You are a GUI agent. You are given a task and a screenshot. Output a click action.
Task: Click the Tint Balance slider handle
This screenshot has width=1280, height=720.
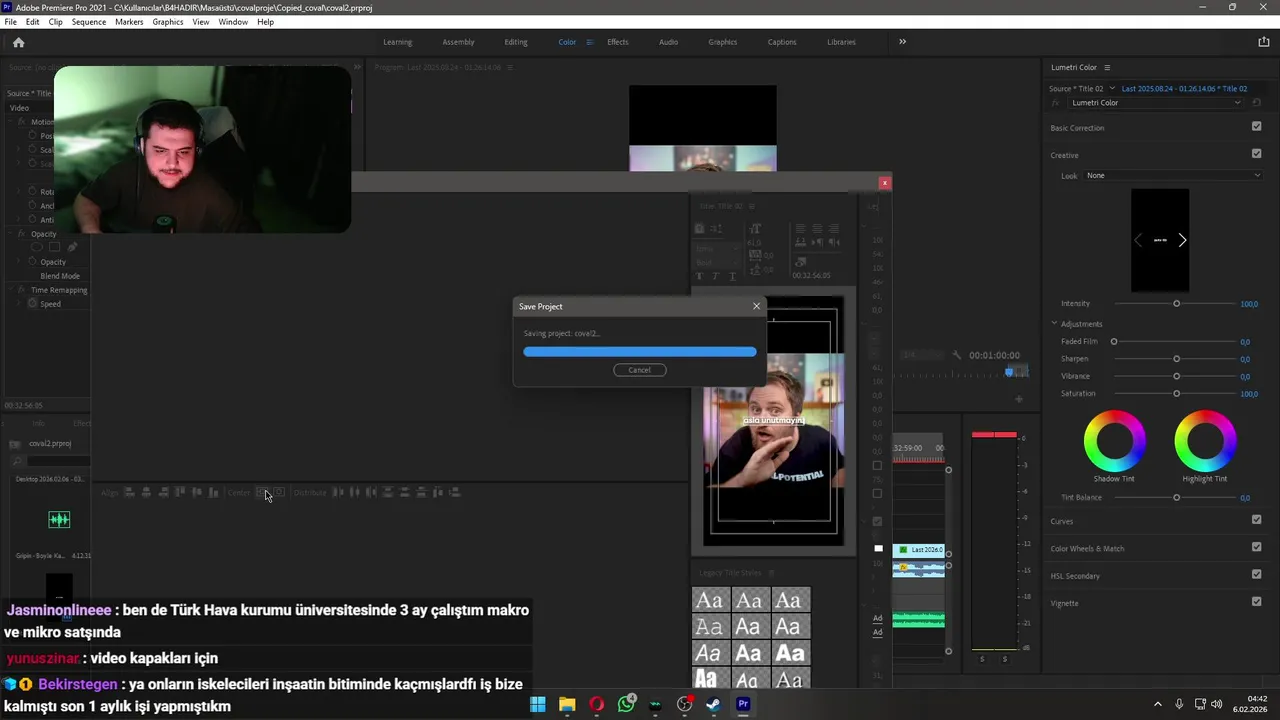pos(1176,497)
